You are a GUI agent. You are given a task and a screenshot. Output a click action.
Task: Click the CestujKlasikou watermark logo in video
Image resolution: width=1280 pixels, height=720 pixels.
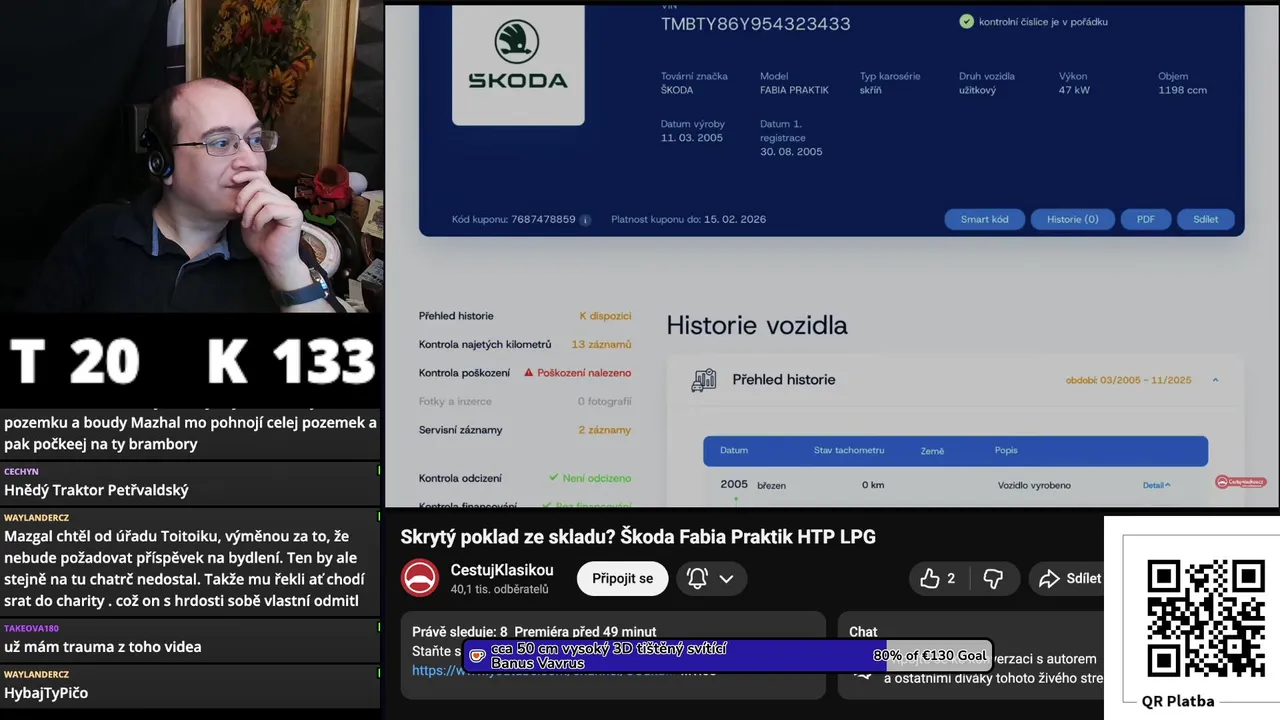coord(1240,482)
